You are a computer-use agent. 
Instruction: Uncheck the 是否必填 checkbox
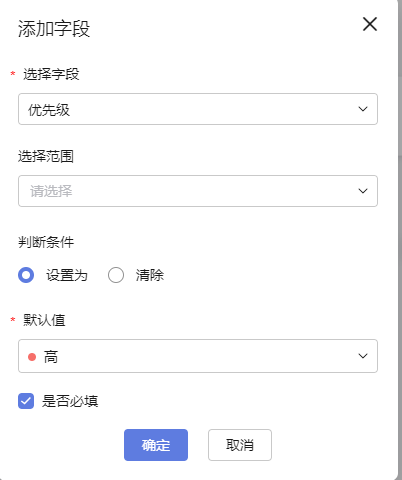pyautogui.click(x=26, y=401)
